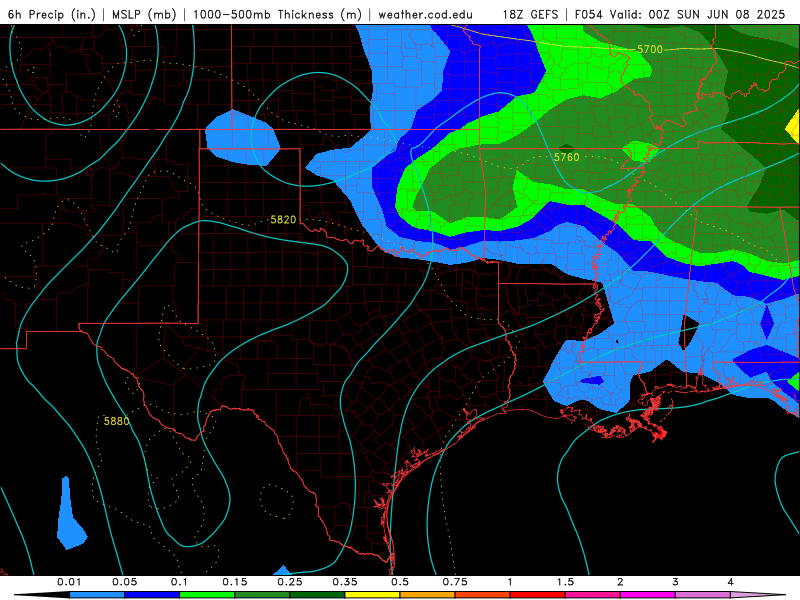
Task: Click the 'MSLP (mb)' title text
Action: pyautogui.click(x=144, y=14)
